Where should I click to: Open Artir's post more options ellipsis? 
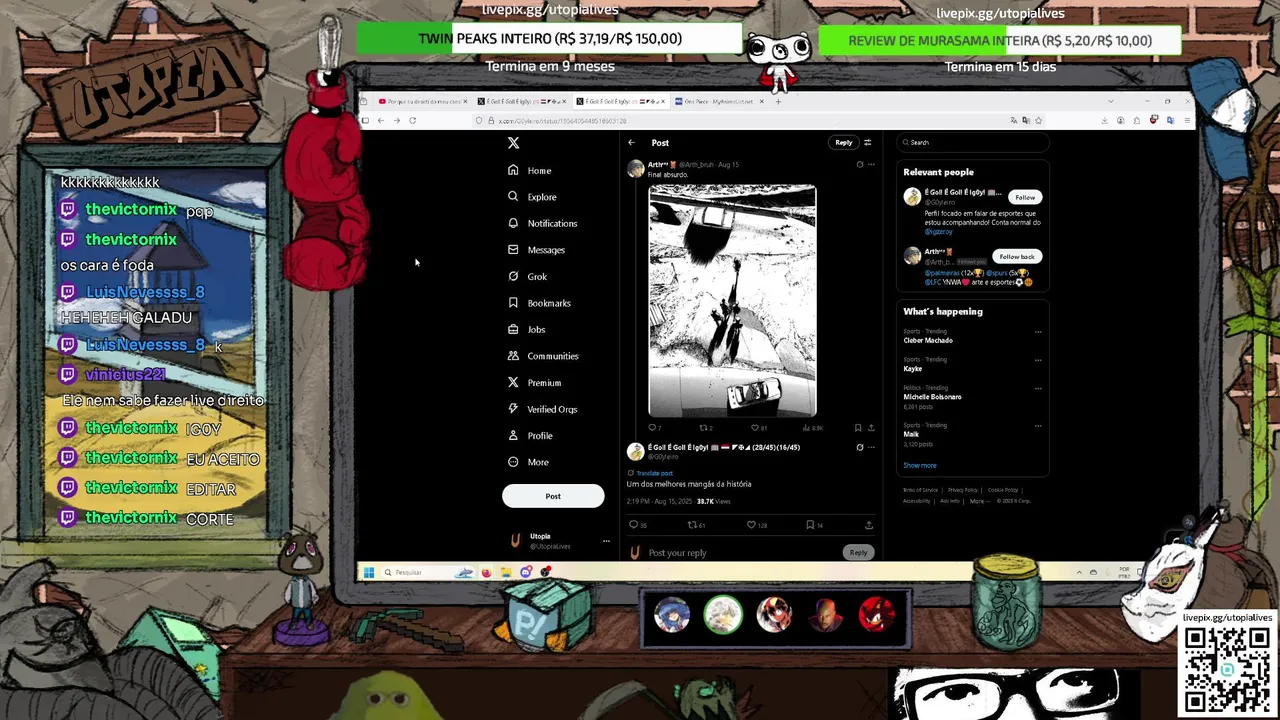871,164
